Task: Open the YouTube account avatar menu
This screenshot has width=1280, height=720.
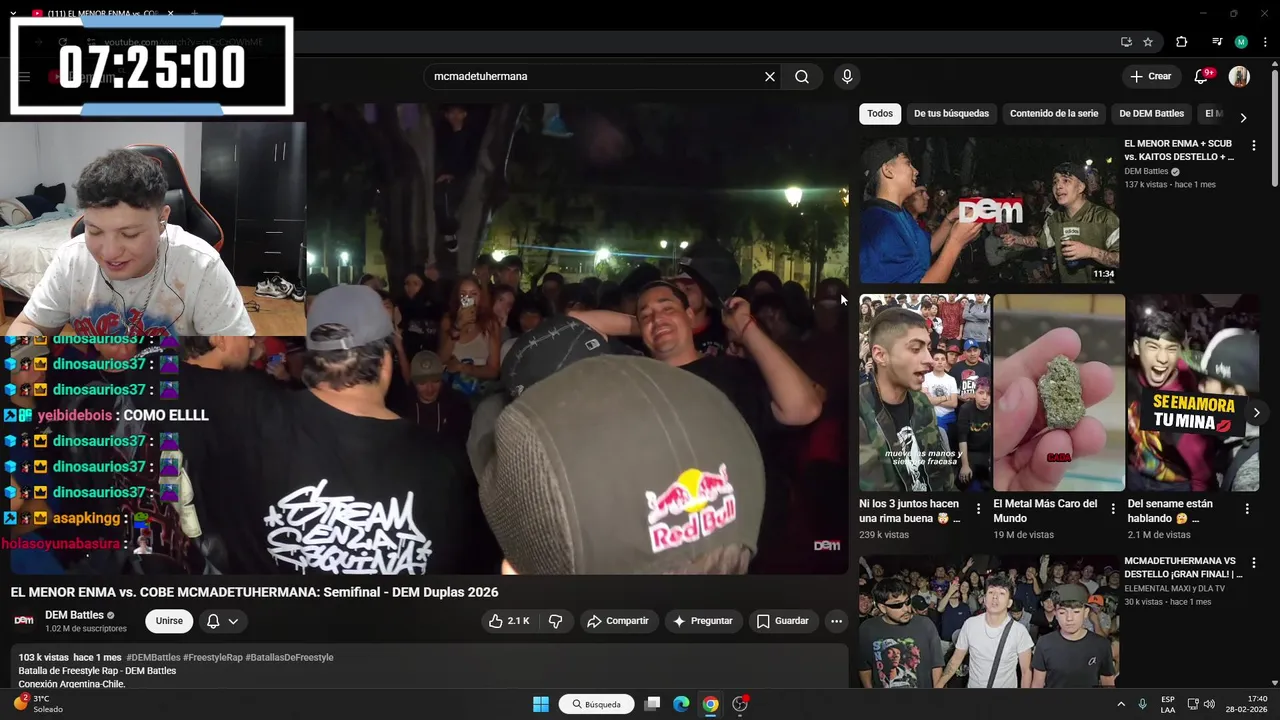Action: click(1239, 76)
